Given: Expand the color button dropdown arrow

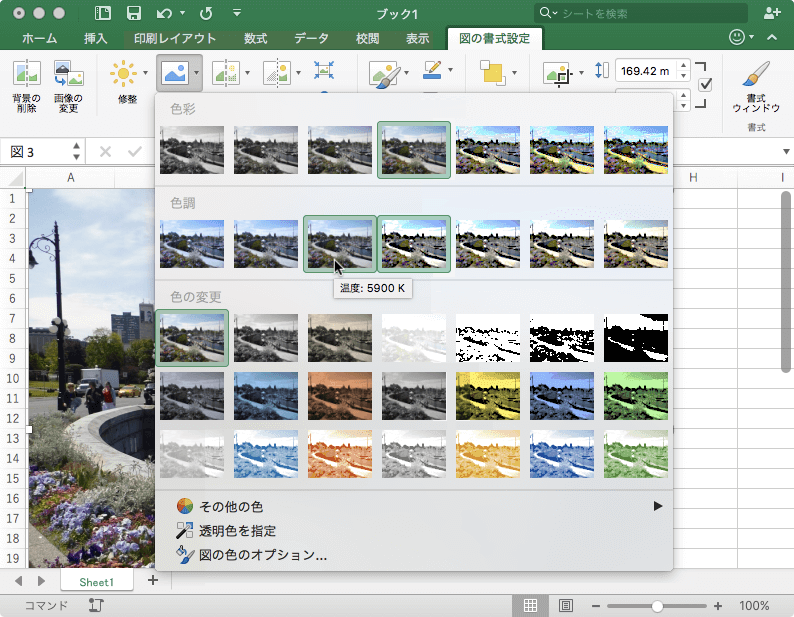Looking at the screenshot, I should [198, 73].
